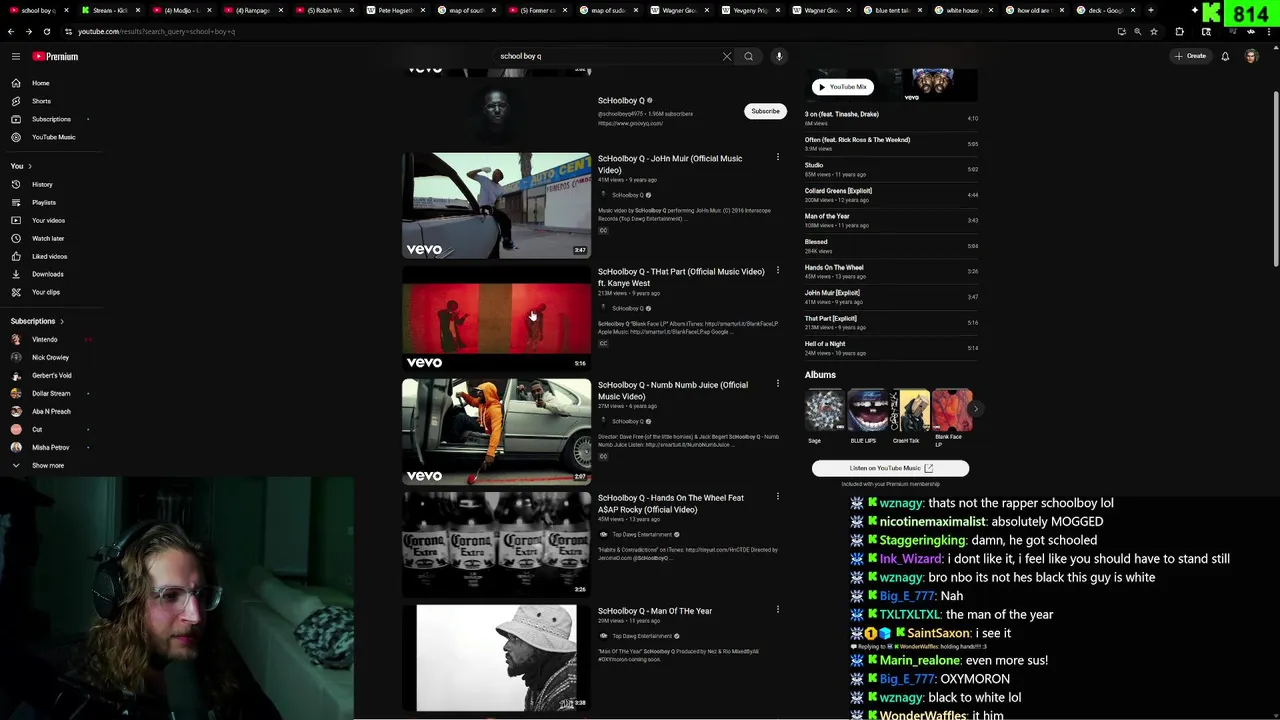Open more options for THat Part video
This screenshot has height=720, width=1280.
point(777,270)
